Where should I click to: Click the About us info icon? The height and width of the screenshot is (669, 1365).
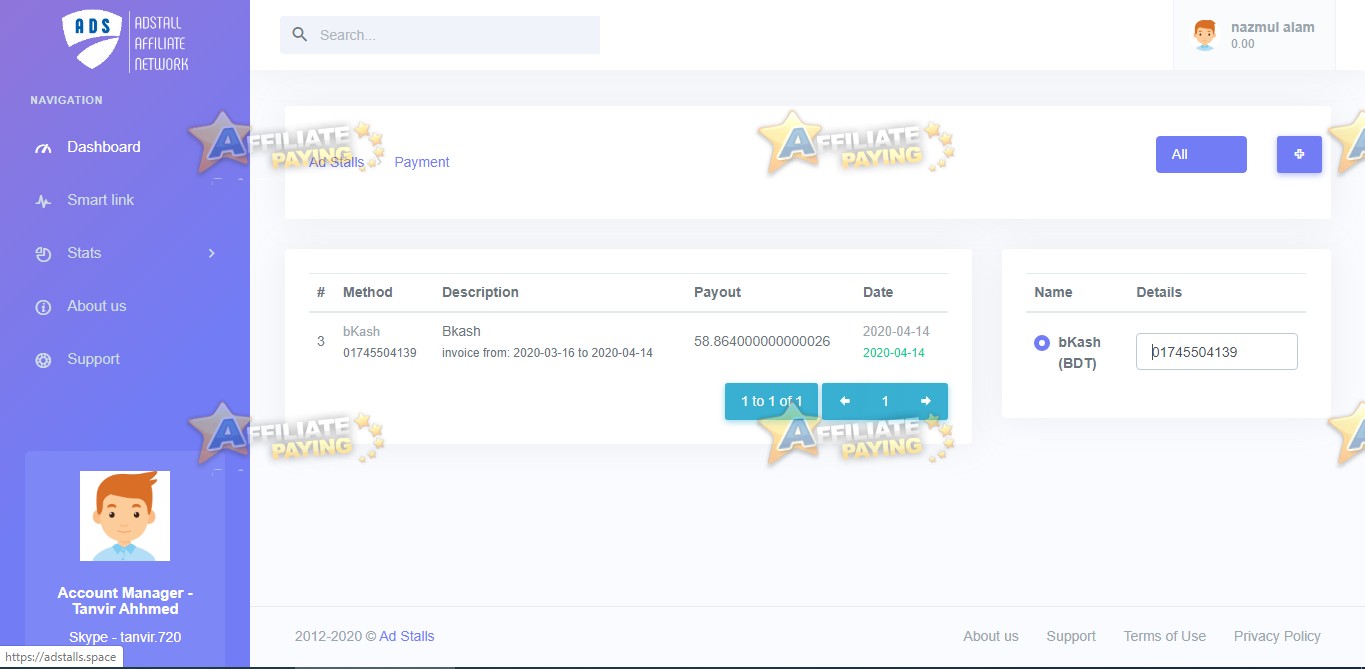coord(42,307)
